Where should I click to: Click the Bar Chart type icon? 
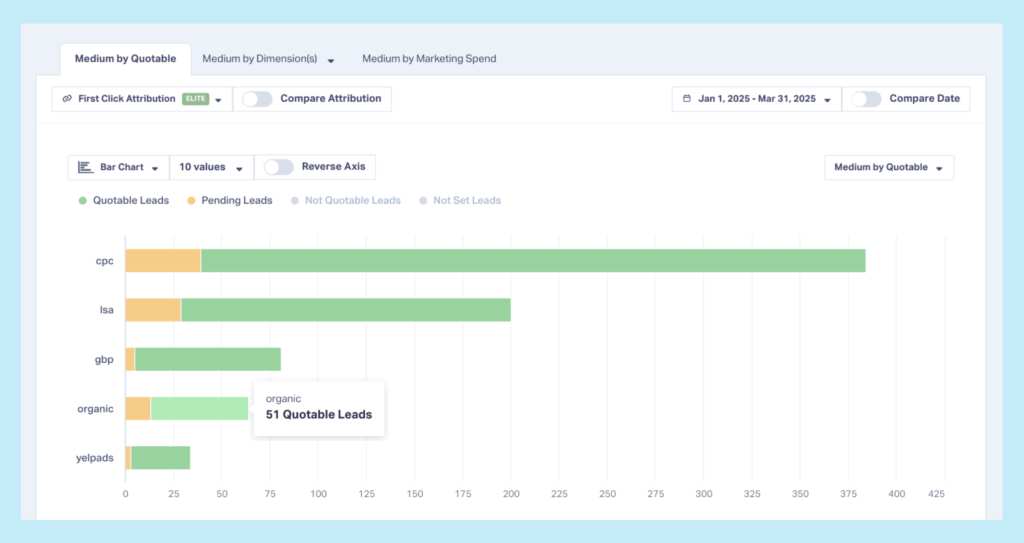[86, 167]
